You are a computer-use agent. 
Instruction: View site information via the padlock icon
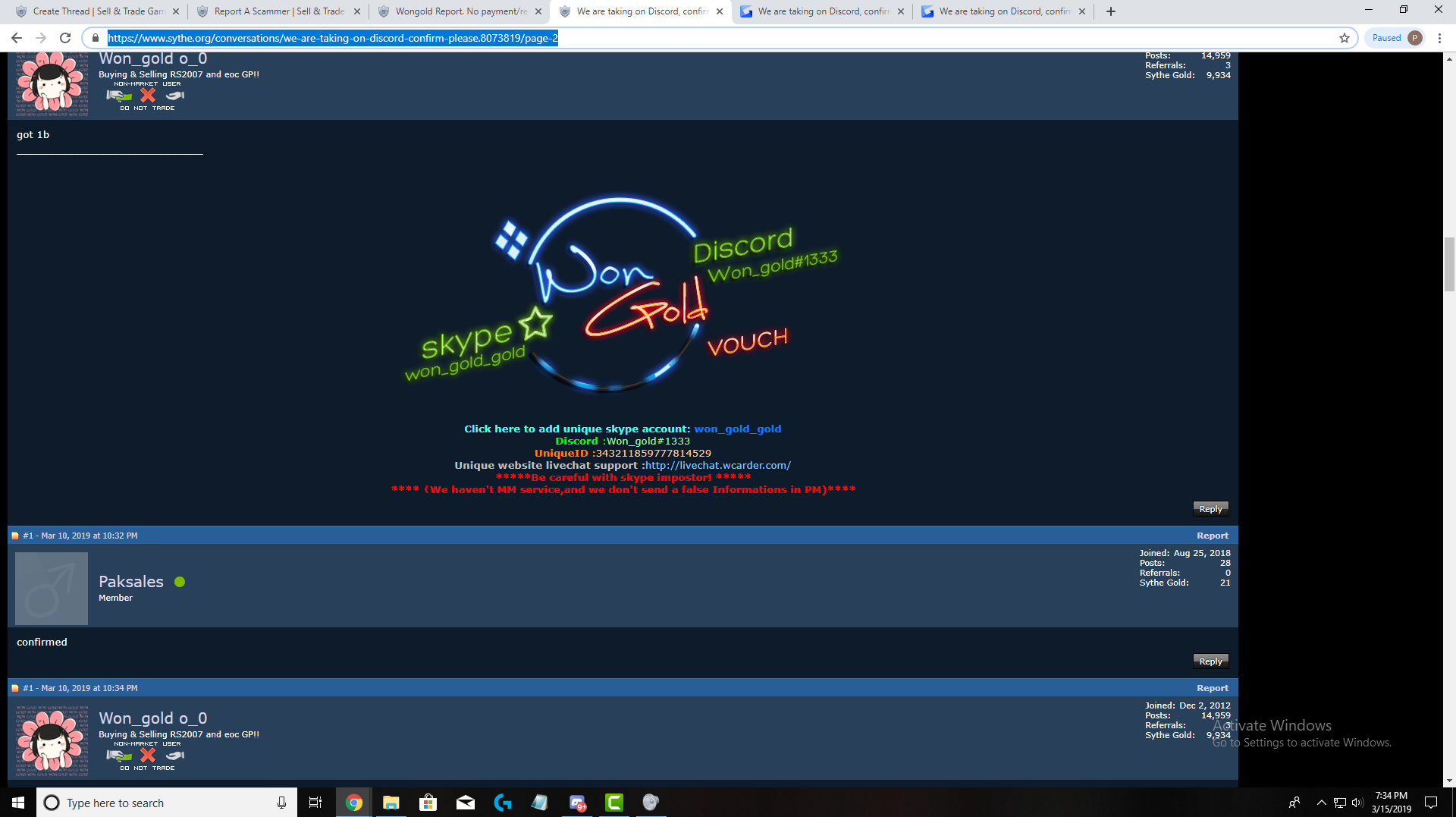pos(95,38)
